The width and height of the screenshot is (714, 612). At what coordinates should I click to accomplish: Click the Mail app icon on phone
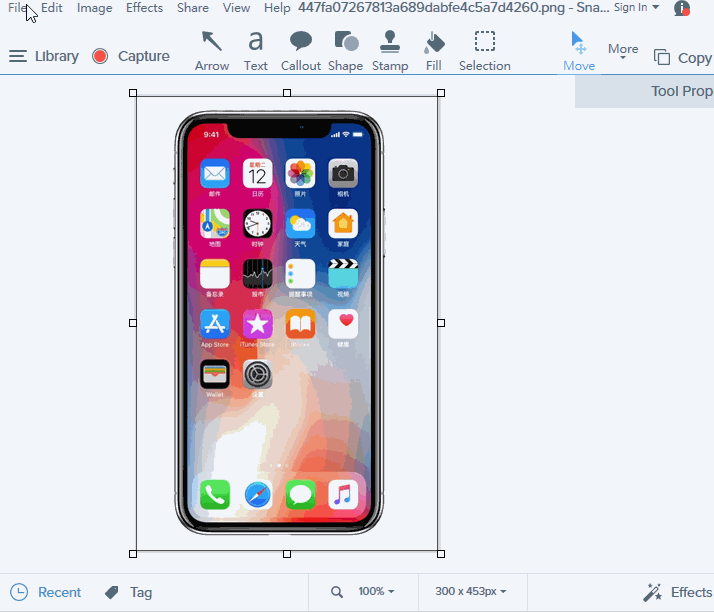point(215,173)
